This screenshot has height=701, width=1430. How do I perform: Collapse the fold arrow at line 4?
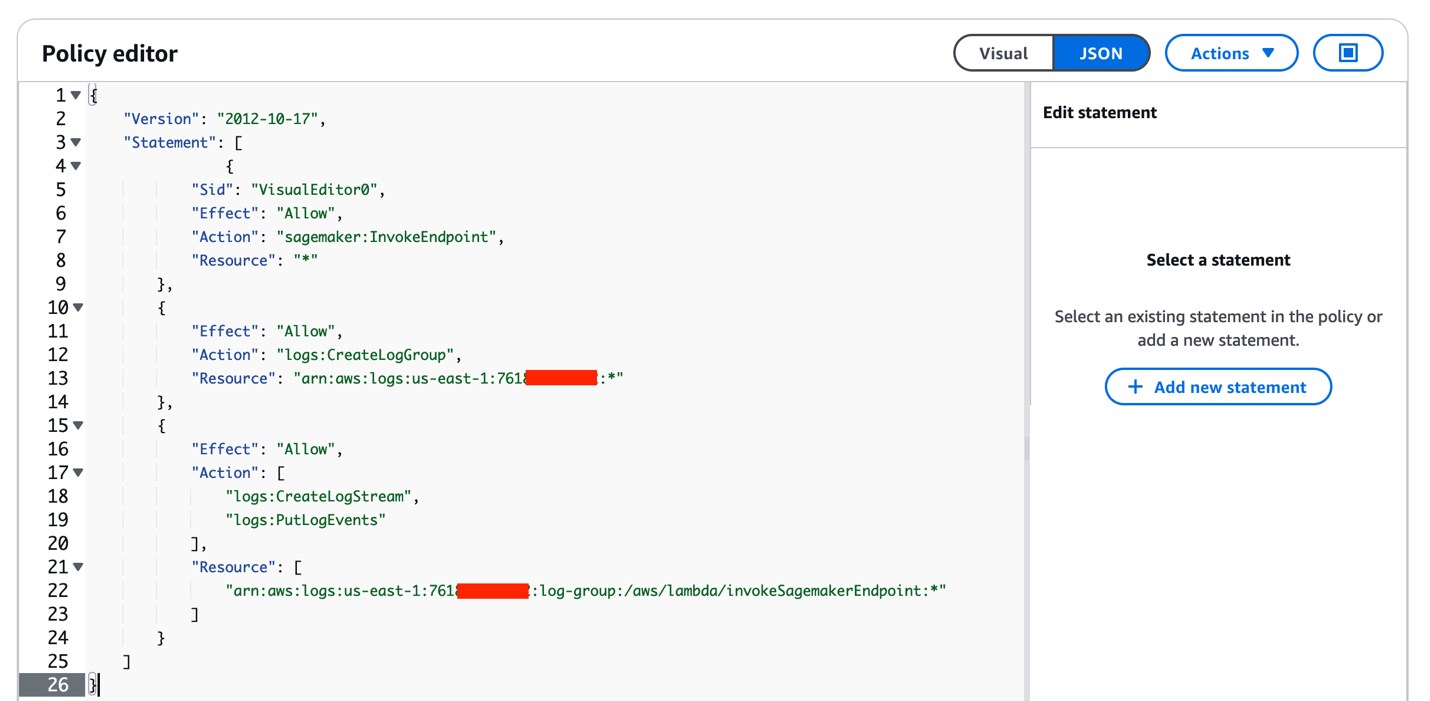coord(76,166)
